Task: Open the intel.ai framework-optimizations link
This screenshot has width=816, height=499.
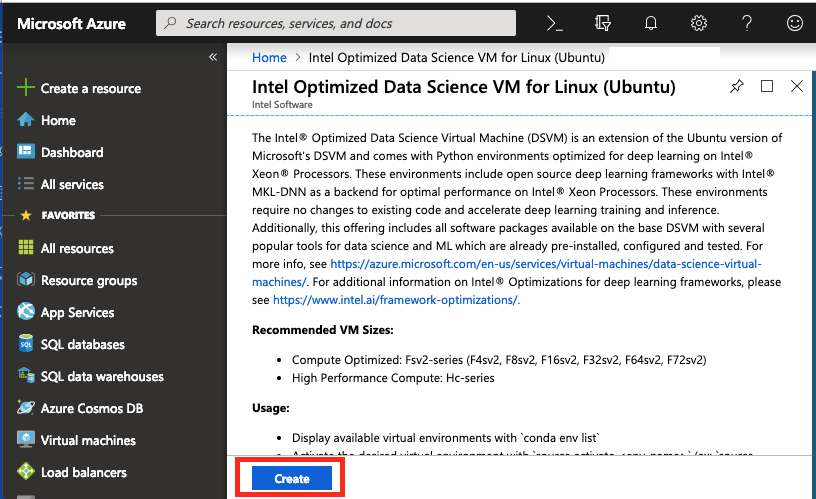Action: pos(396,300)
